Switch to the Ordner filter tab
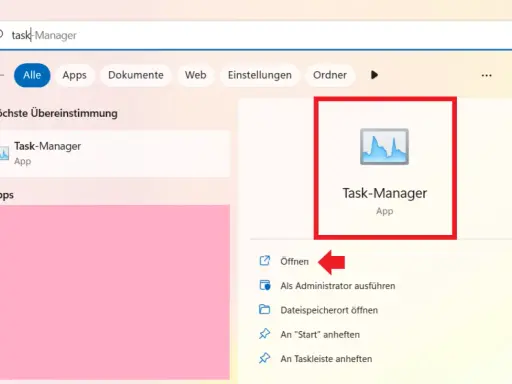 click(x=330, y=75)
